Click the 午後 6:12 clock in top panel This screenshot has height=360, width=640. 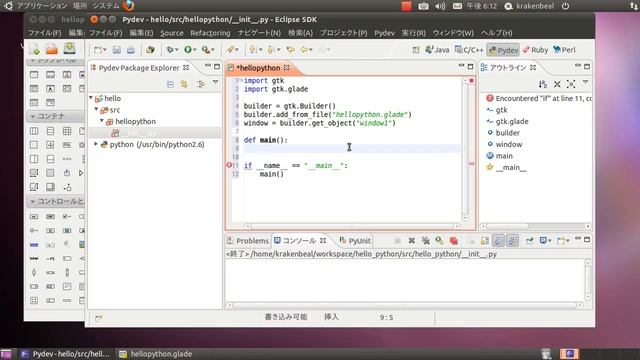pyautogui.click(x=482, y=6)
